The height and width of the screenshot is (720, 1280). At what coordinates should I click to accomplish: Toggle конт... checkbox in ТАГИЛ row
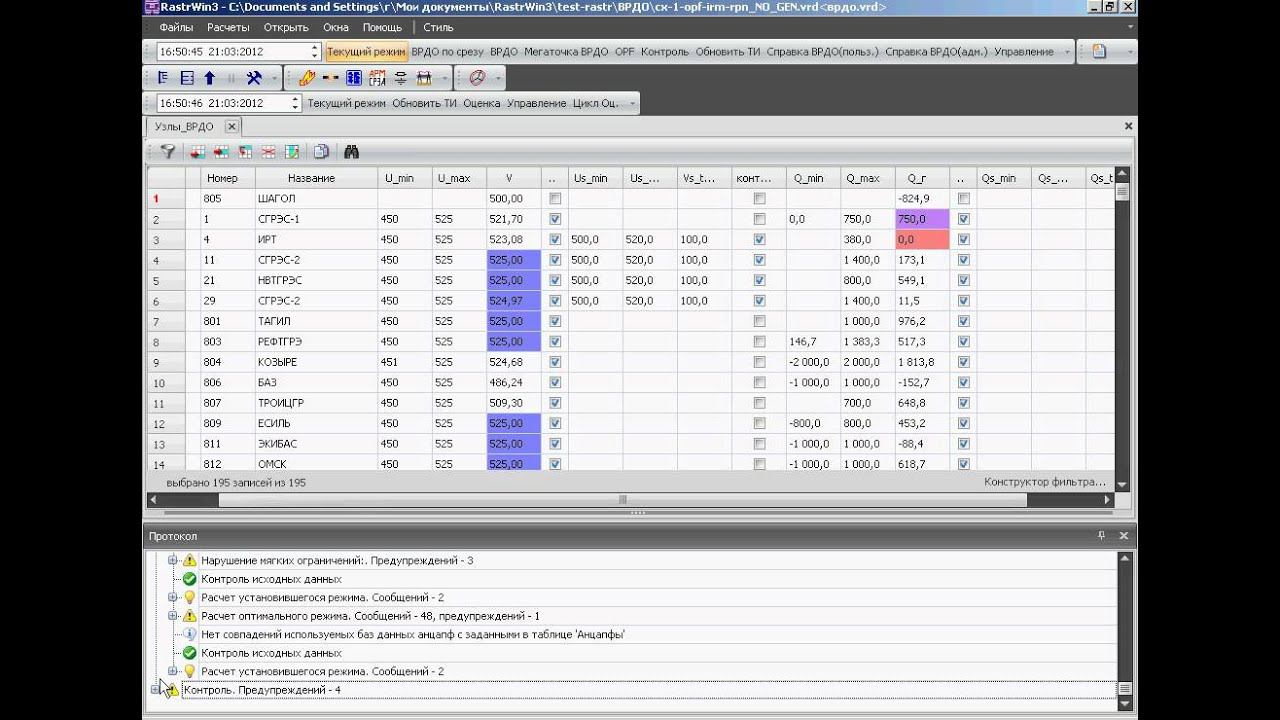point(759,321)
